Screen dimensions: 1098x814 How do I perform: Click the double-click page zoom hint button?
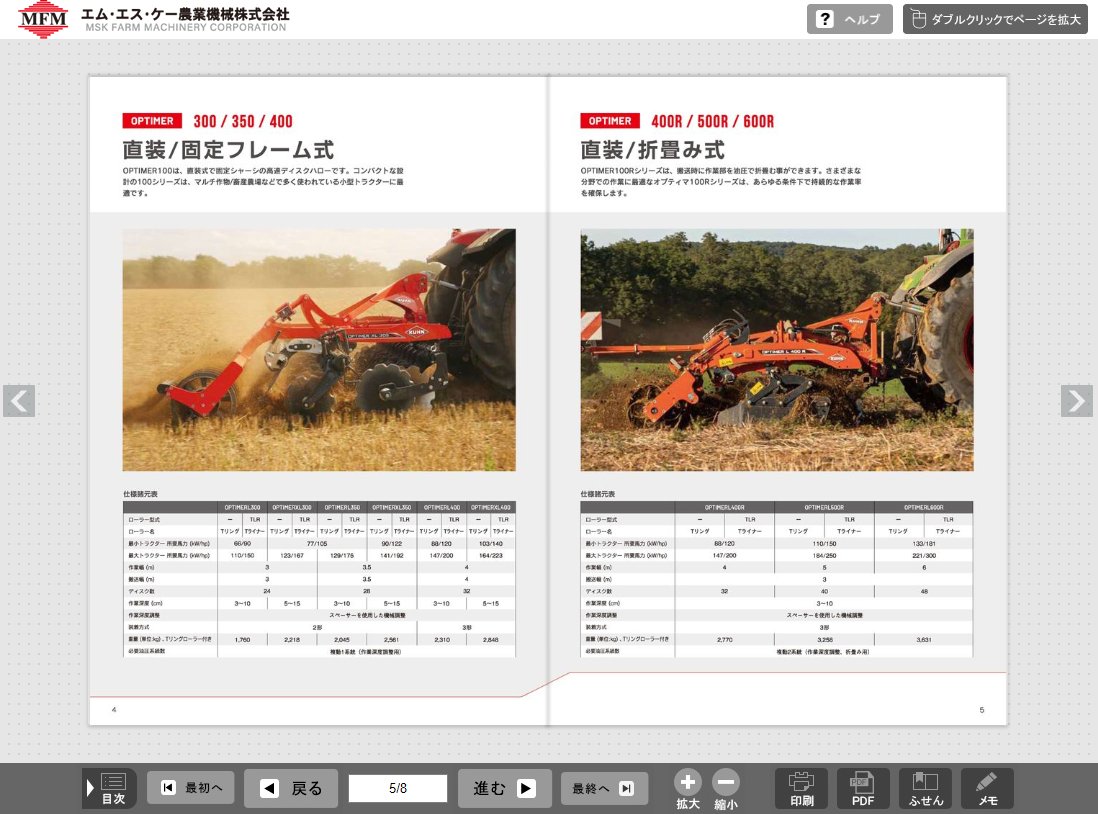[x=995, y=19]
